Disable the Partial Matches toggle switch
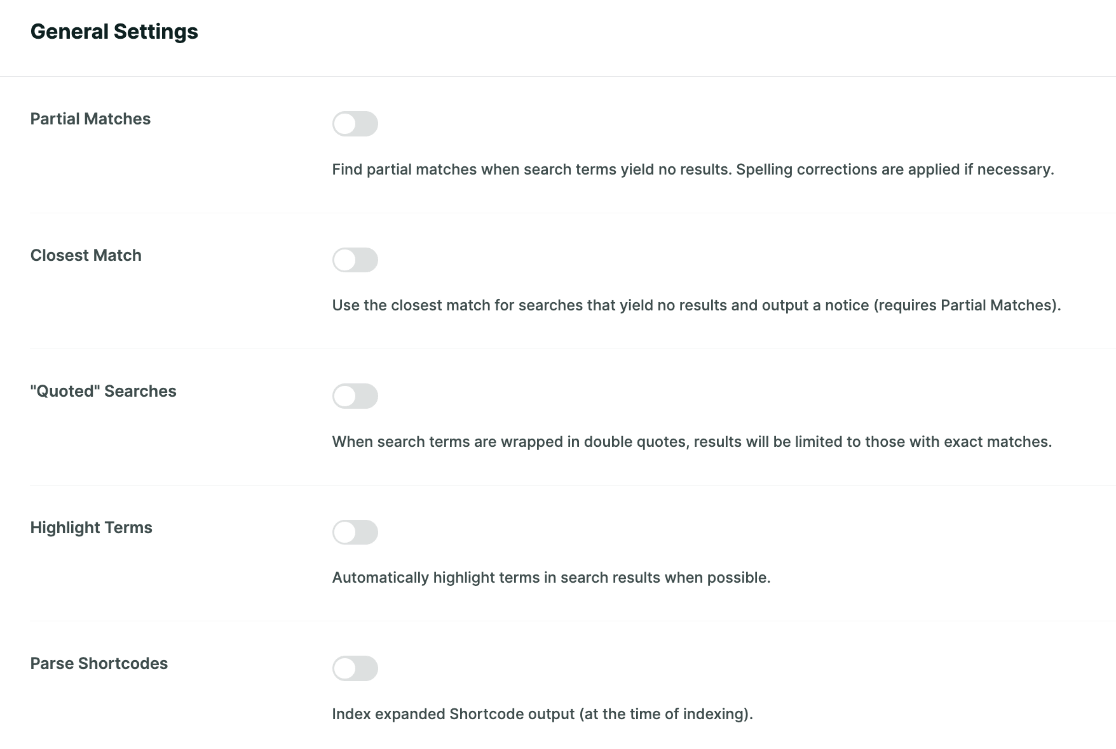Image resolution: width=1116 pixels, height=749 pixels. (x=355, y=123)
